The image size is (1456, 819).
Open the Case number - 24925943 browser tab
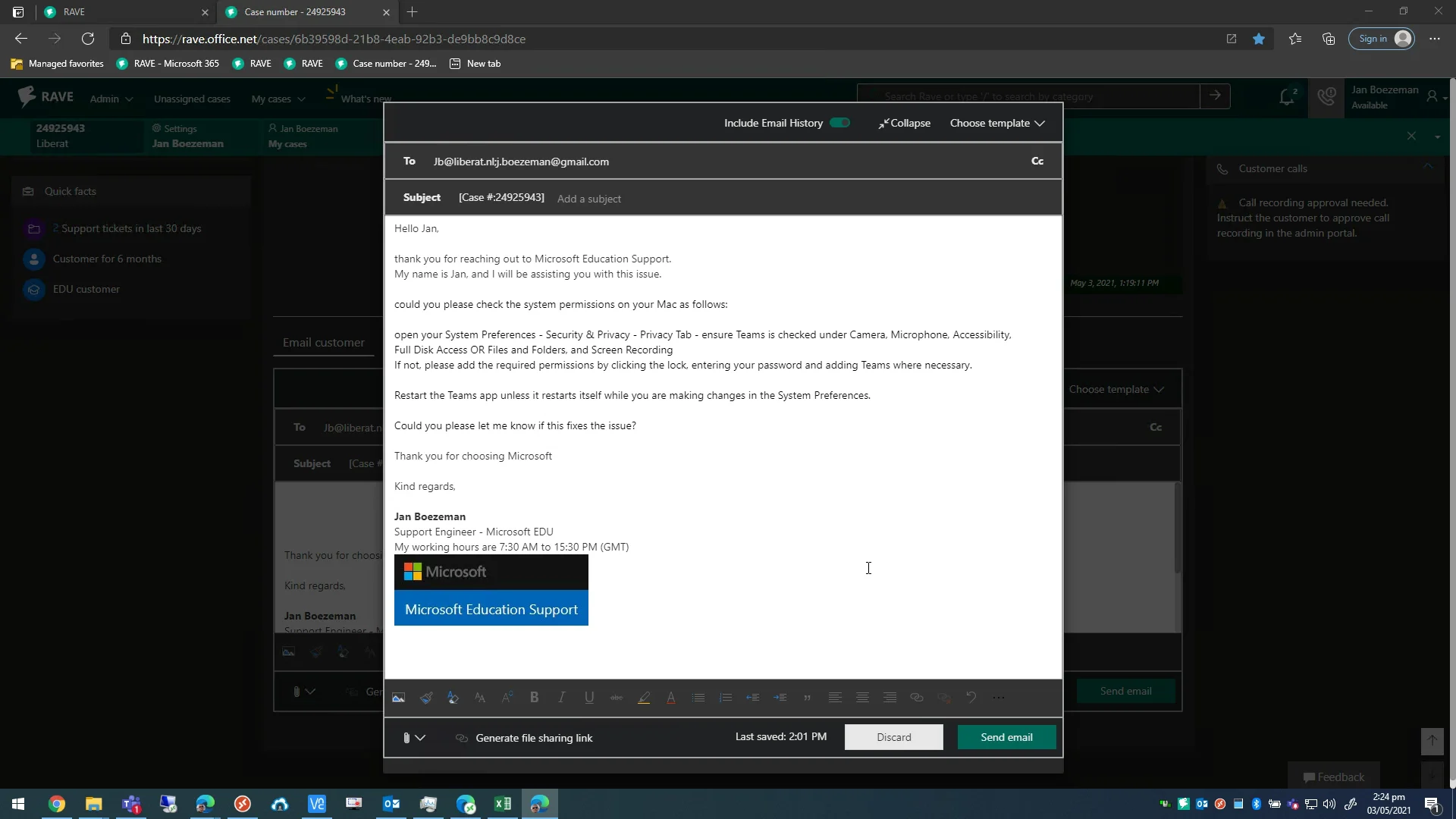[x=295, y=12]
